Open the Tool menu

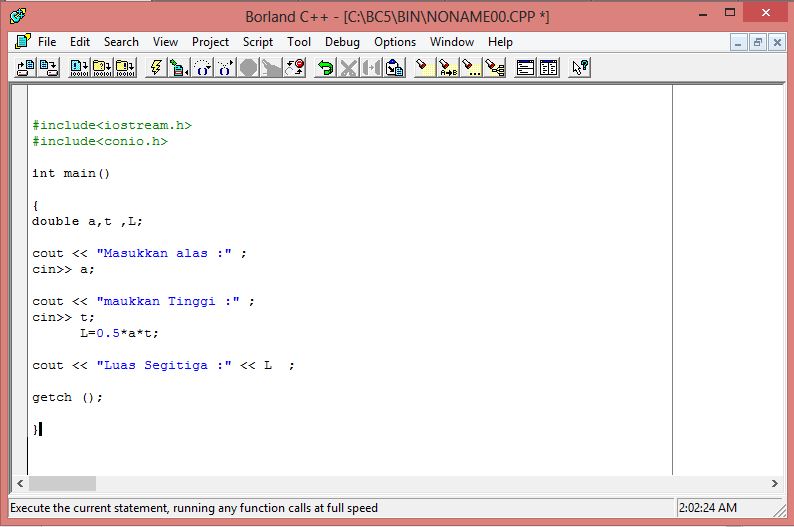(299, 42)
